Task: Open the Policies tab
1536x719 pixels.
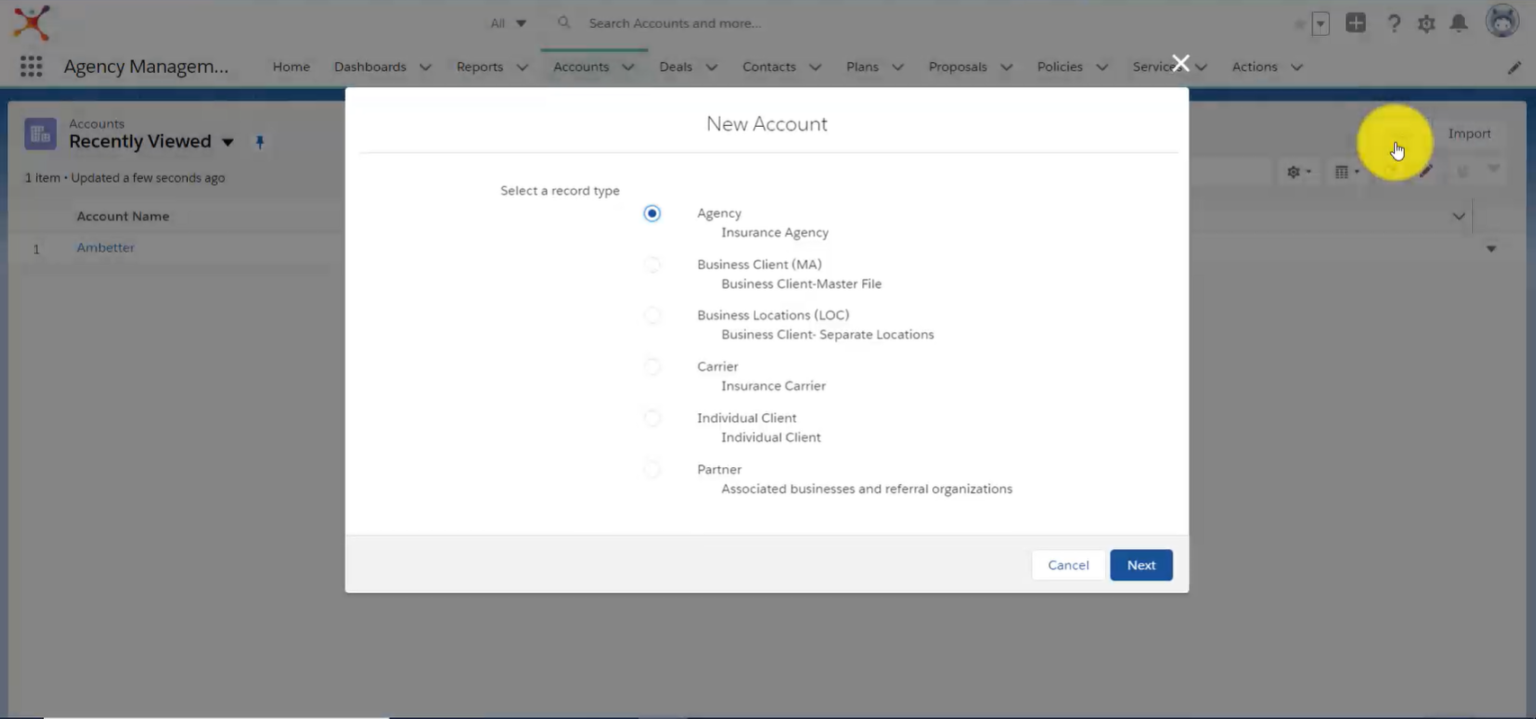Action: click(x=1059, y=66)
